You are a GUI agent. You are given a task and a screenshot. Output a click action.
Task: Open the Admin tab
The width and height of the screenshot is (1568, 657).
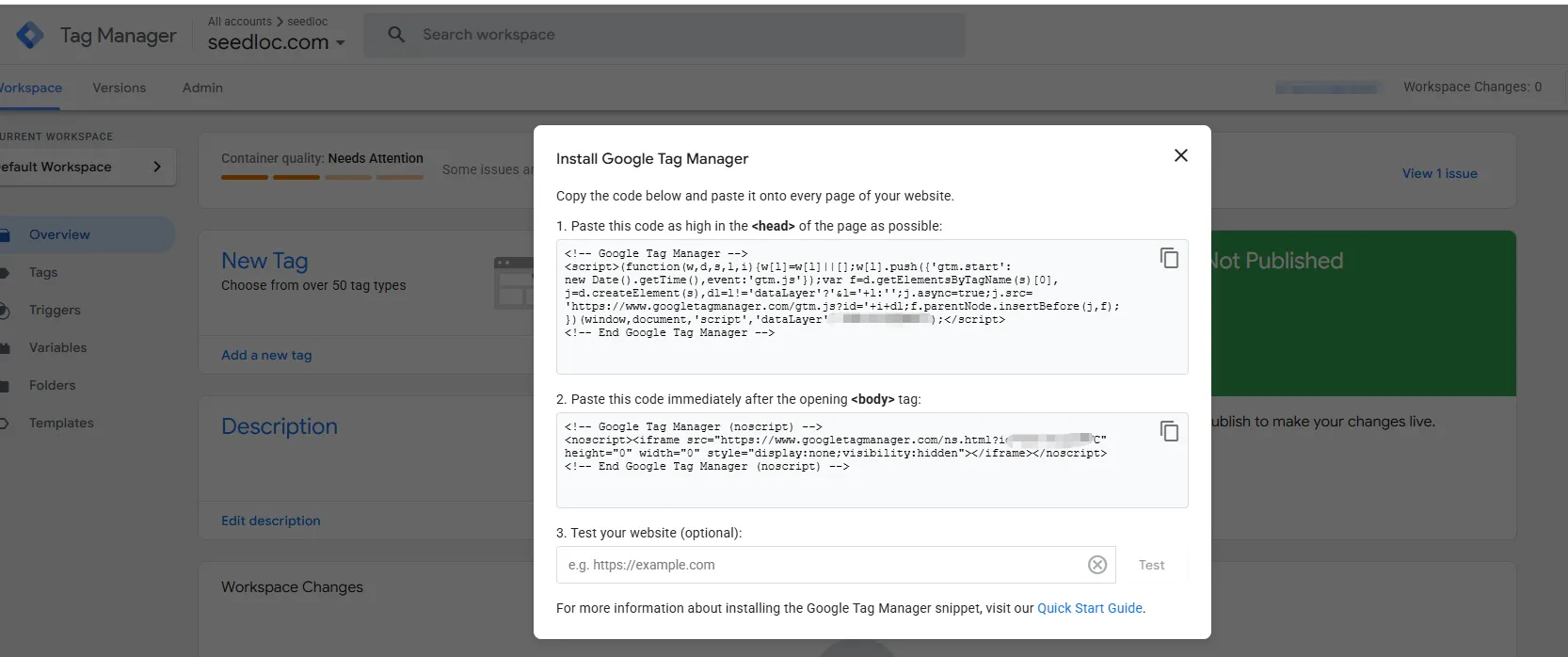pos(202,88)
